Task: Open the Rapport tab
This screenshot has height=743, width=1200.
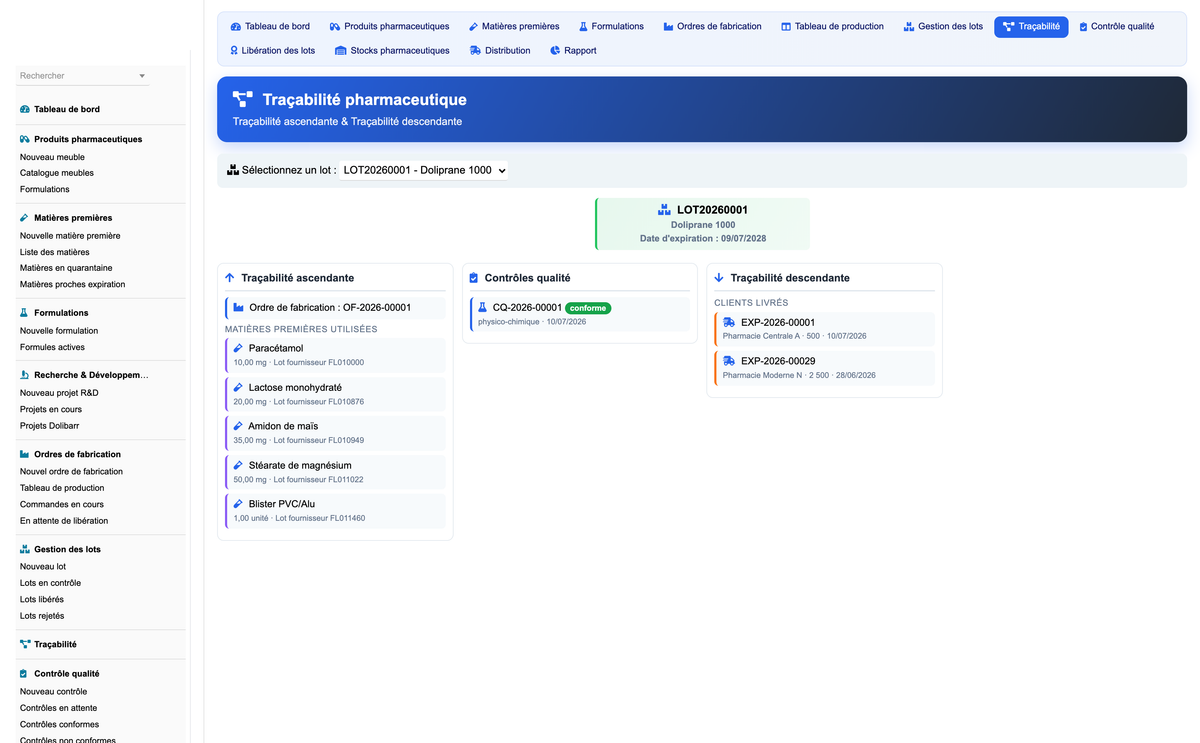Action: click(x=573, y=50)
